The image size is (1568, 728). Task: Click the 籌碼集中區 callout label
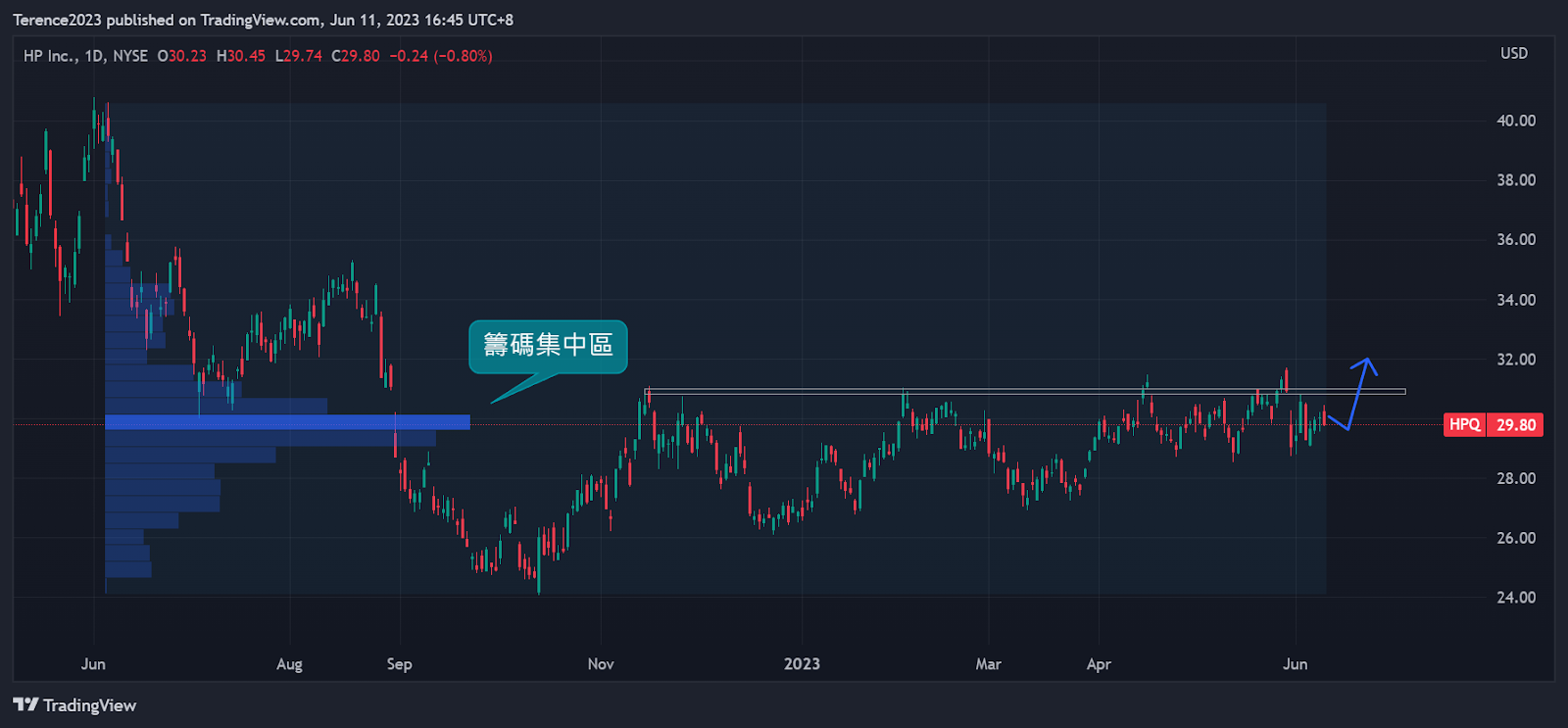click(548, 345)
